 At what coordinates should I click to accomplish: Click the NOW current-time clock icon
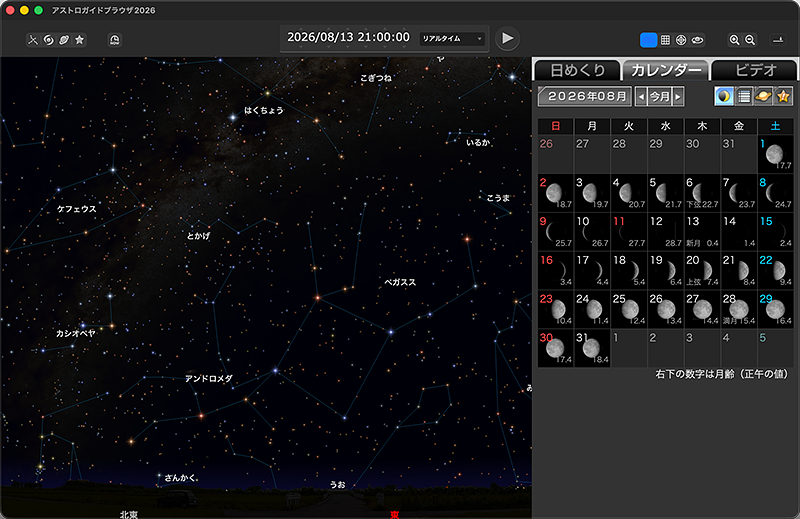(115, 40)
